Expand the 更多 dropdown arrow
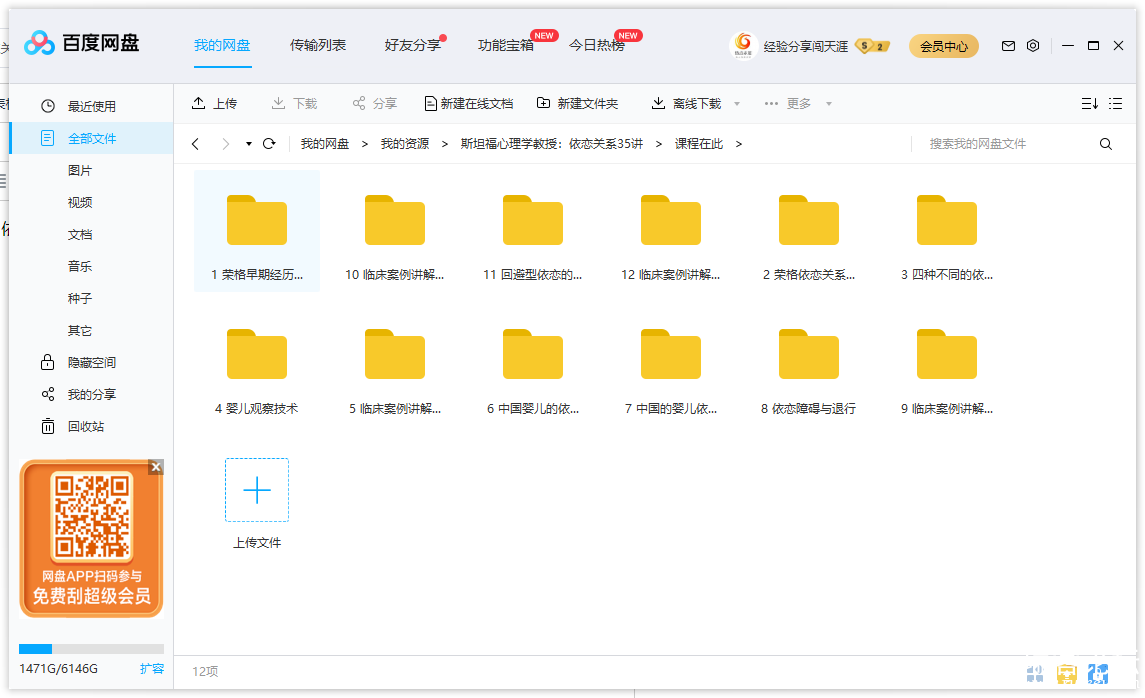This screenshot has width=1145, height=698. [x=829, y=104]
